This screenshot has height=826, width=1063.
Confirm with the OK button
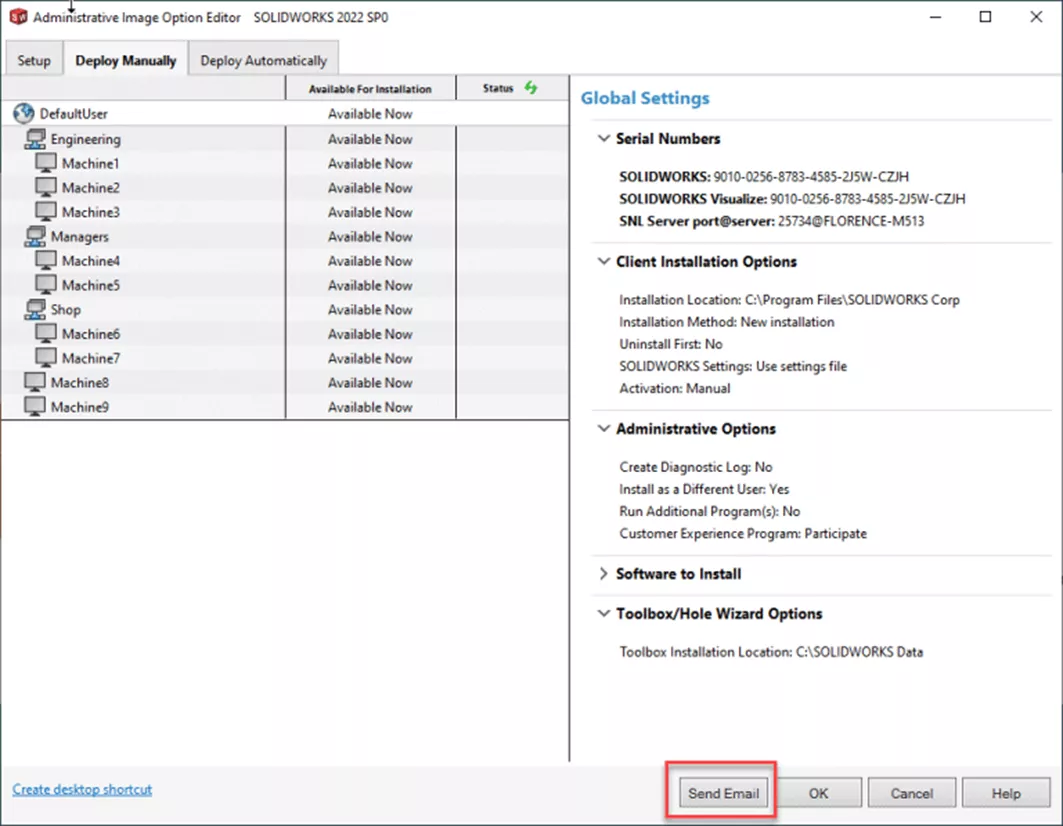pyautogui.click(x=818, y=793)
